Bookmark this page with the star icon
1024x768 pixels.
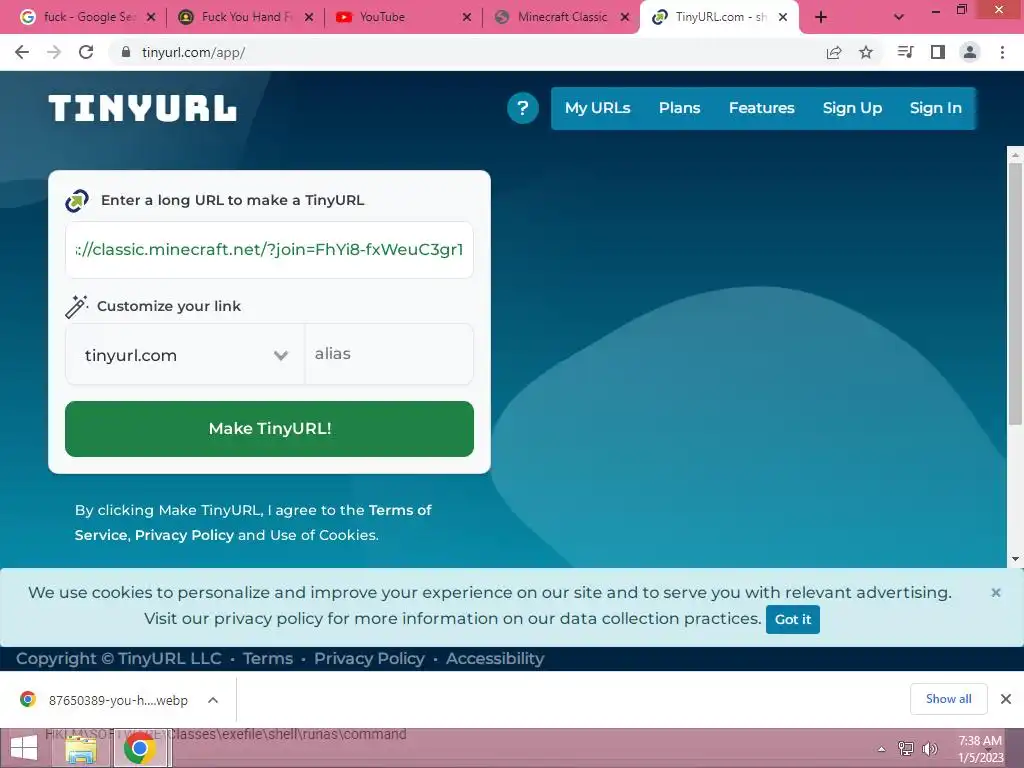(x=866, y=52)
